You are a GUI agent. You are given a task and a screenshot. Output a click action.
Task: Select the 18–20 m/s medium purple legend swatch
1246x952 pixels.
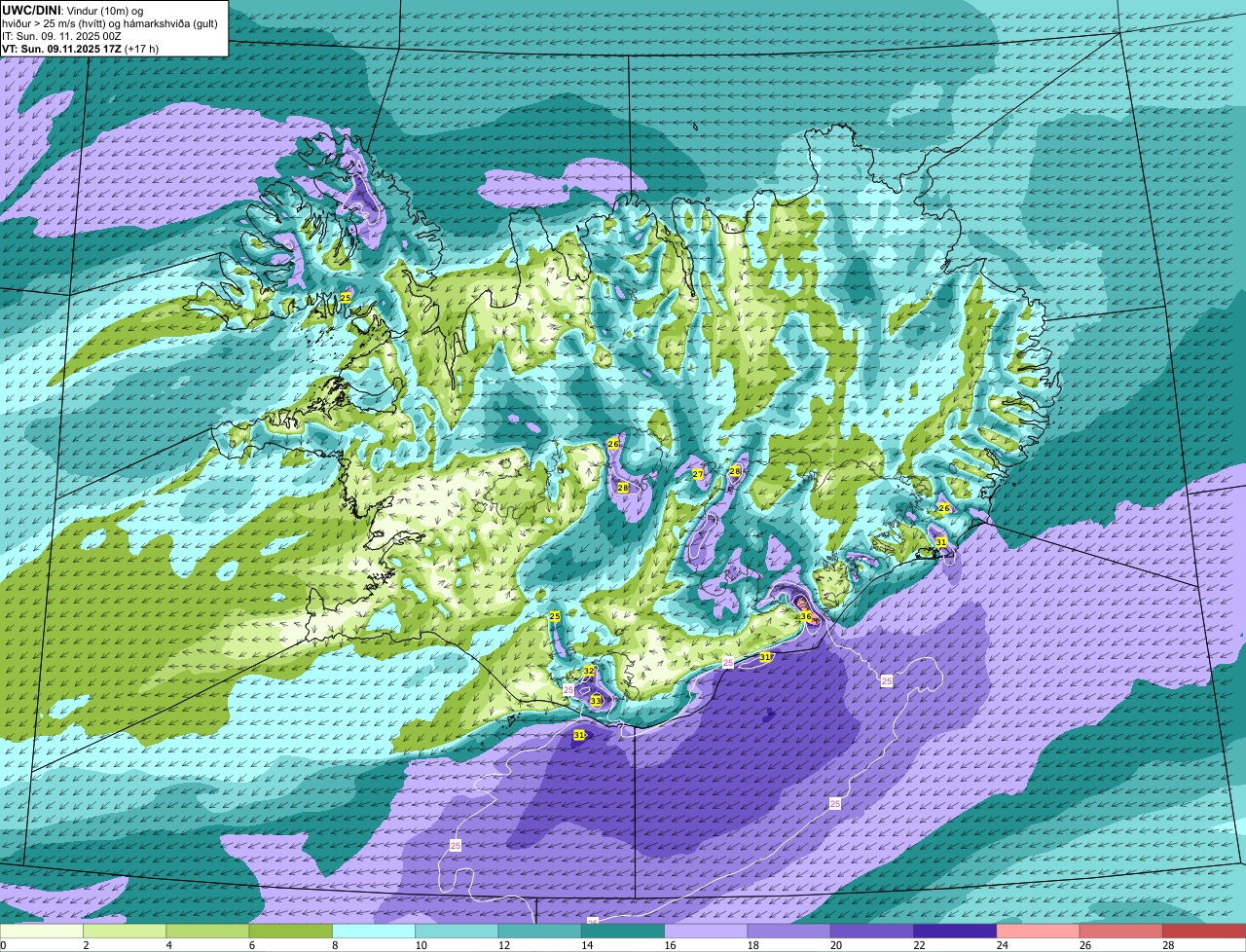(x=789, y=932)
